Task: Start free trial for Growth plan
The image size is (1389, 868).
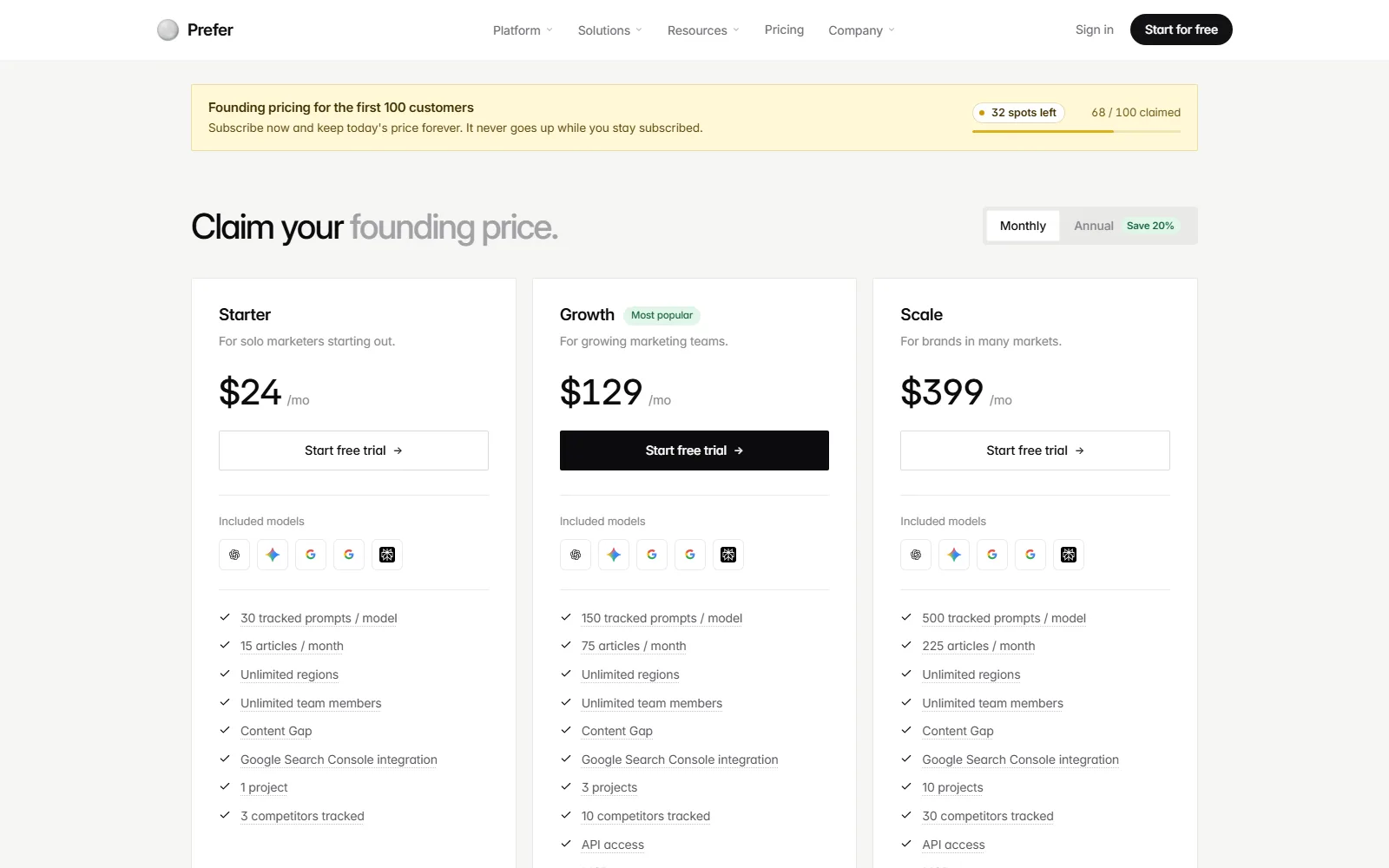Action: point(694,450)
